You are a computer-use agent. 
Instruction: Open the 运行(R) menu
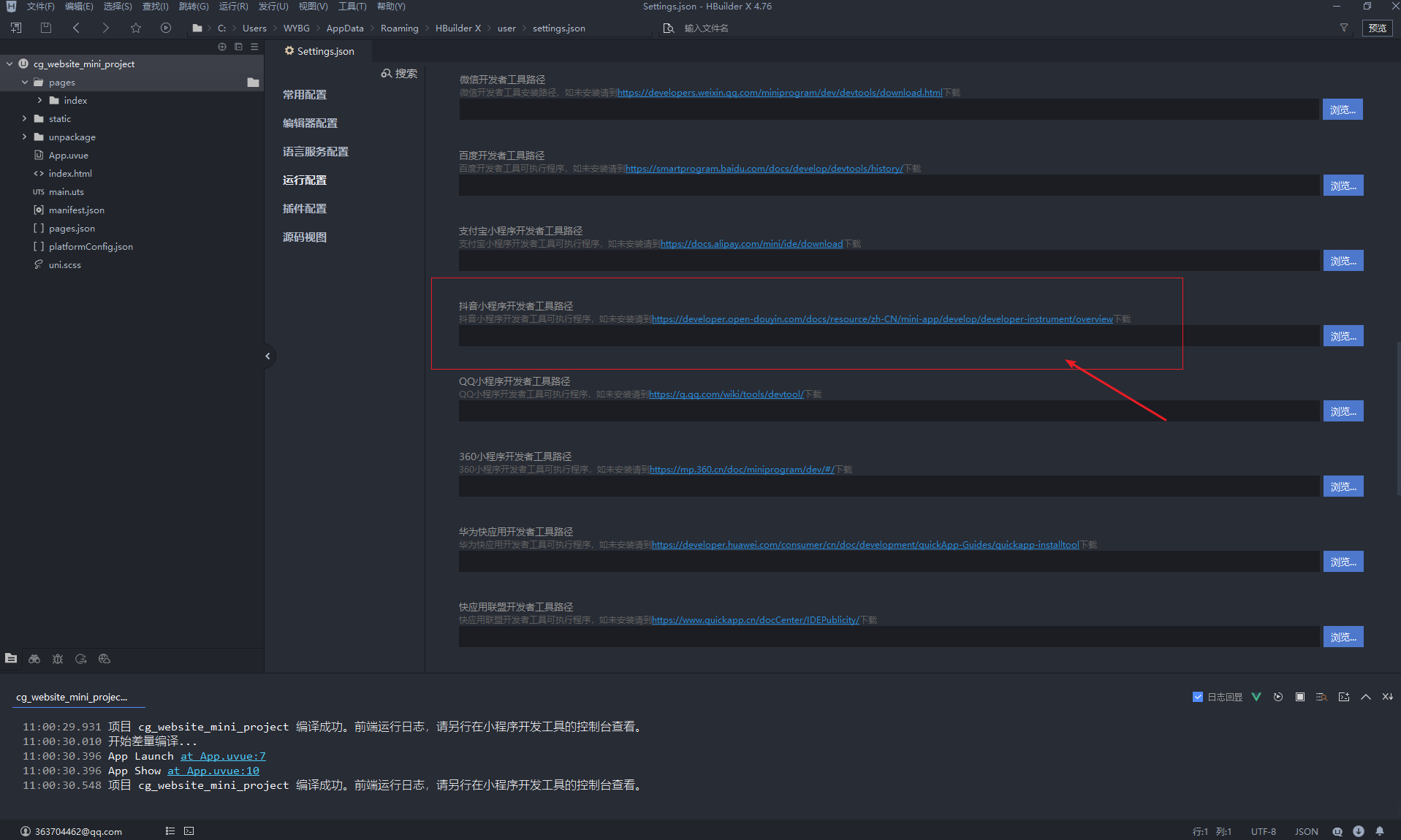[233, 7]
